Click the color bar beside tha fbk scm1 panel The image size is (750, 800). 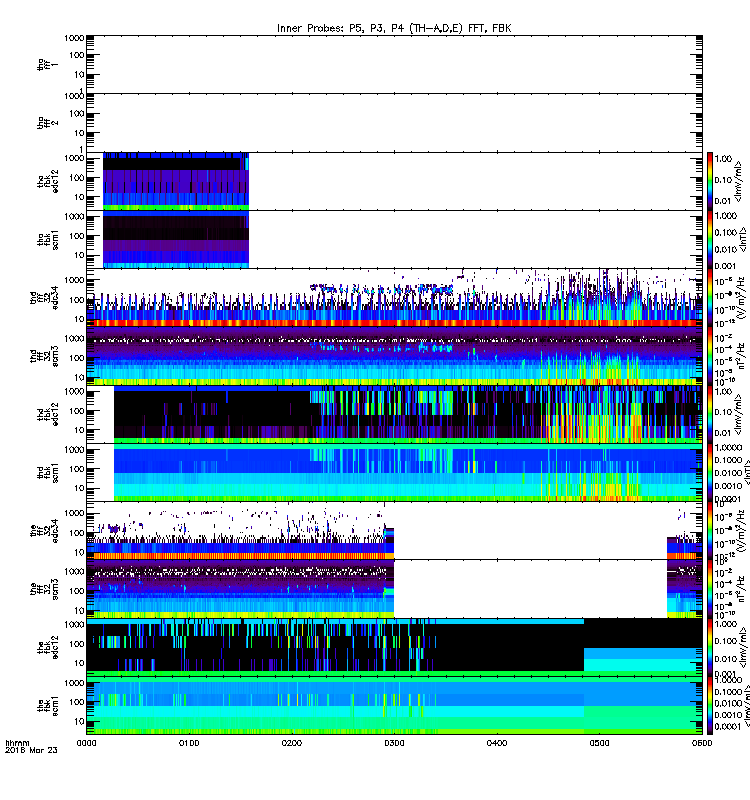(709, 239)
